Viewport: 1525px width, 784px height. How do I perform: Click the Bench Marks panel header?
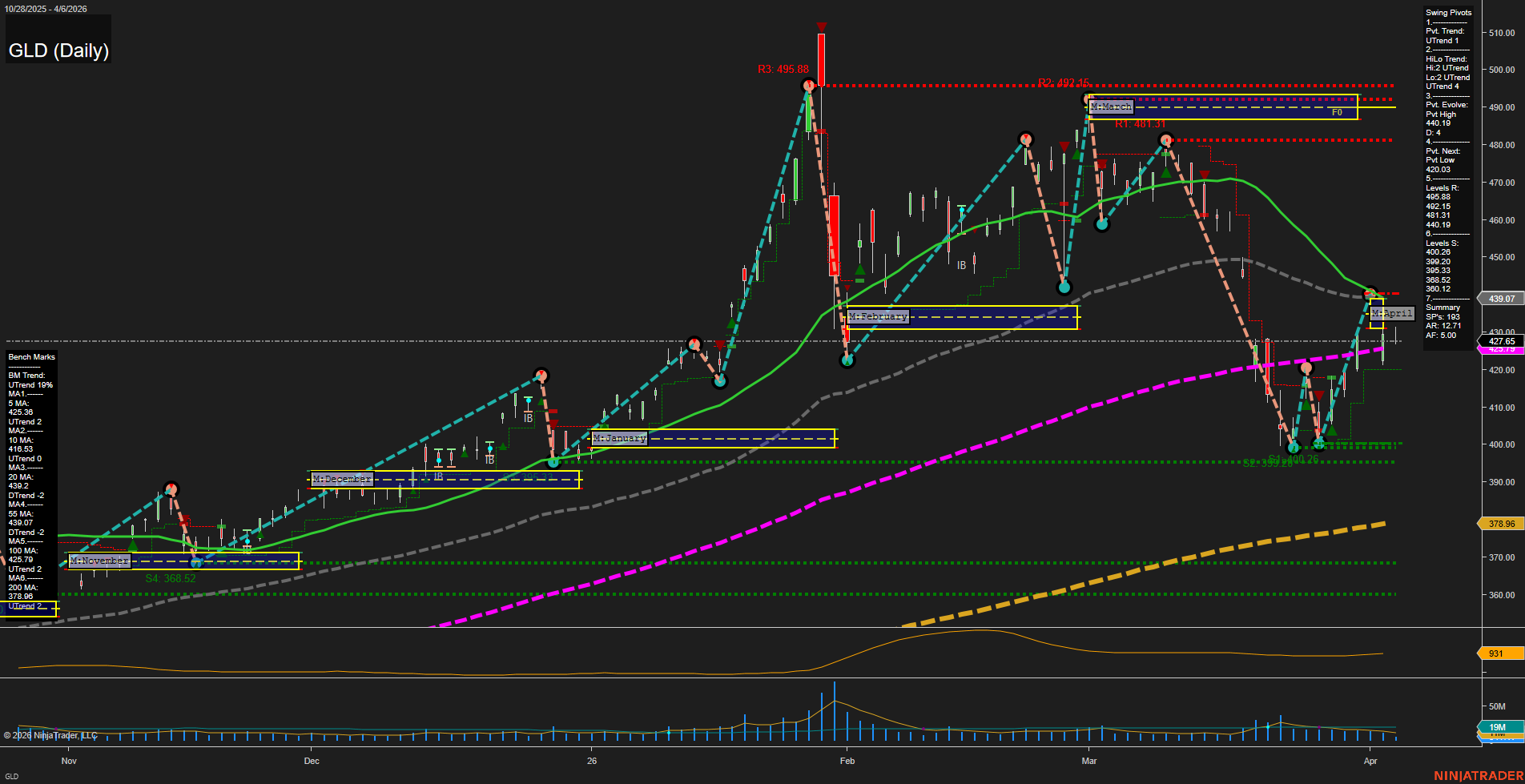[x=30, y=356]
